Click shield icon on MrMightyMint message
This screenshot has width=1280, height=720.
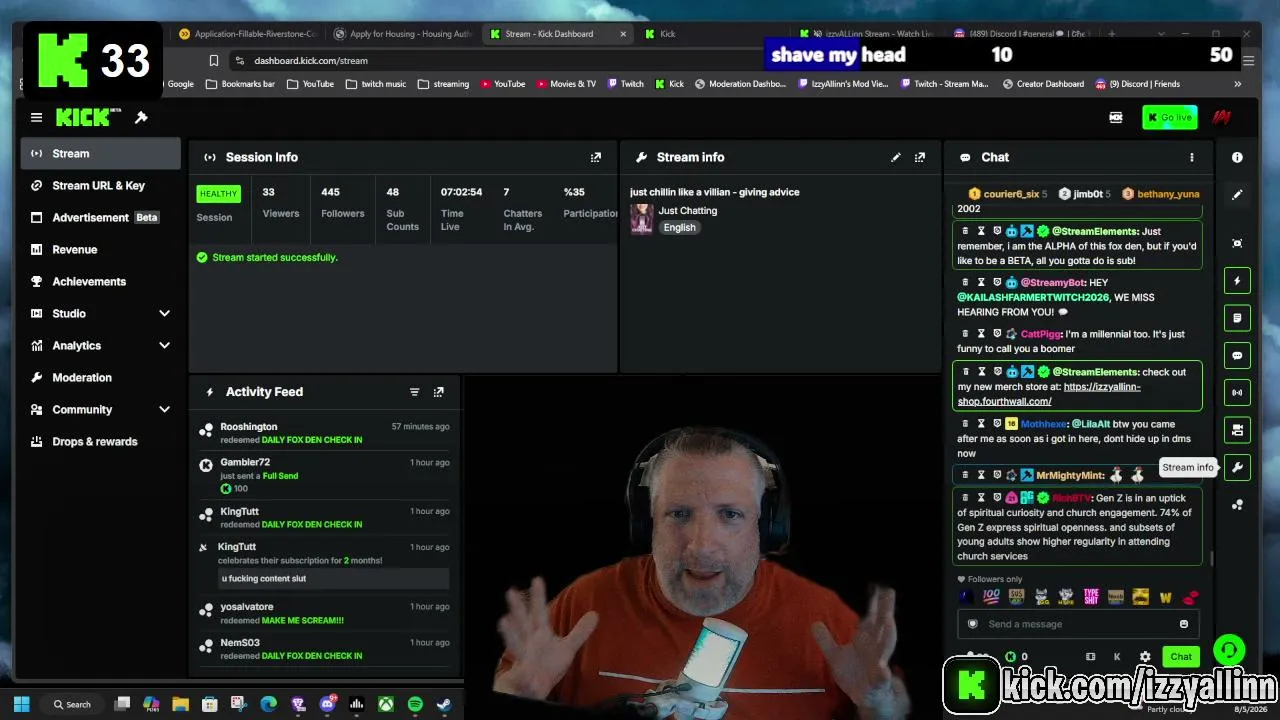tap(997, 475)
